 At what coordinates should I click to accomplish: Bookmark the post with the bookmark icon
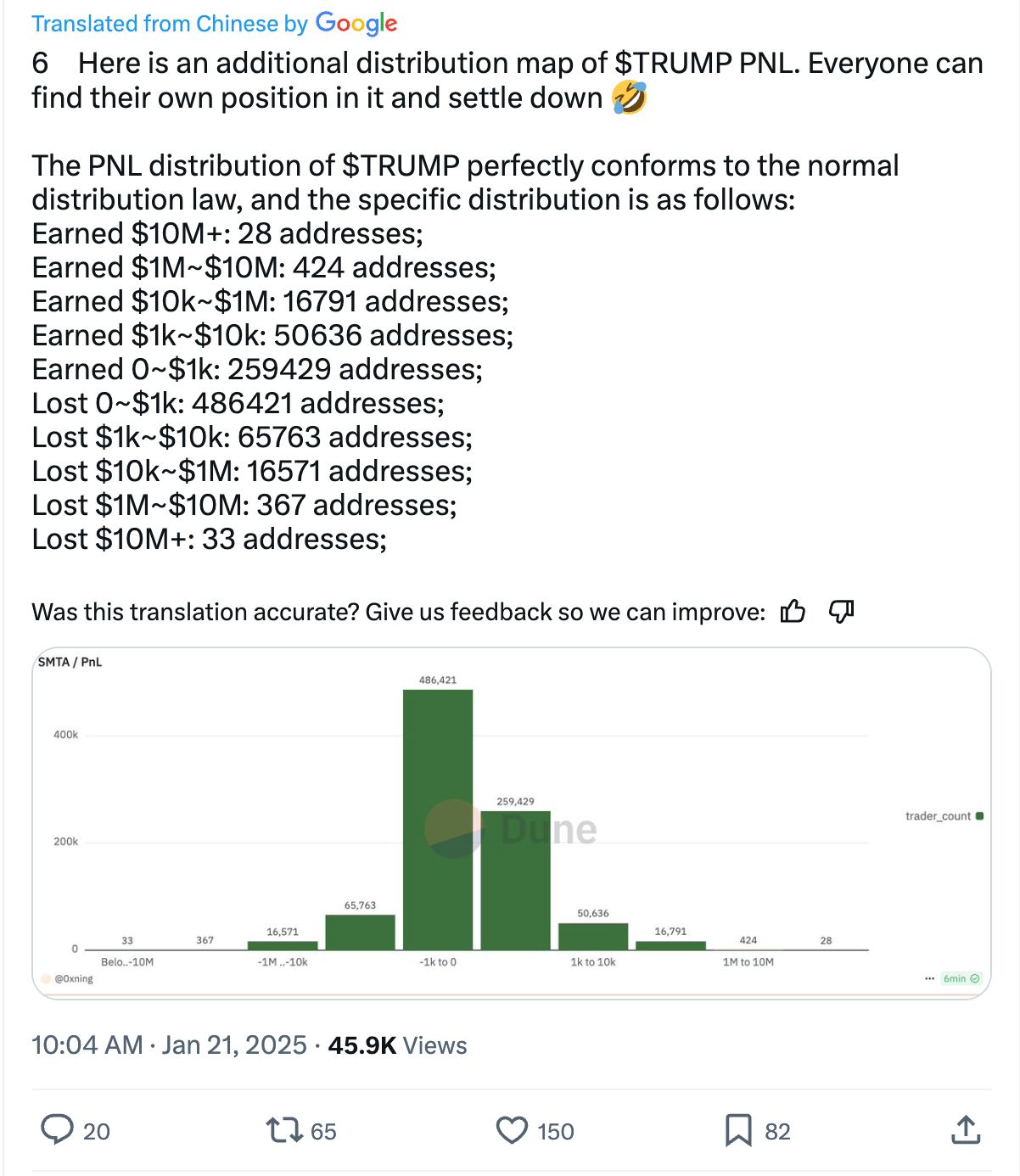pos(737,1130)
